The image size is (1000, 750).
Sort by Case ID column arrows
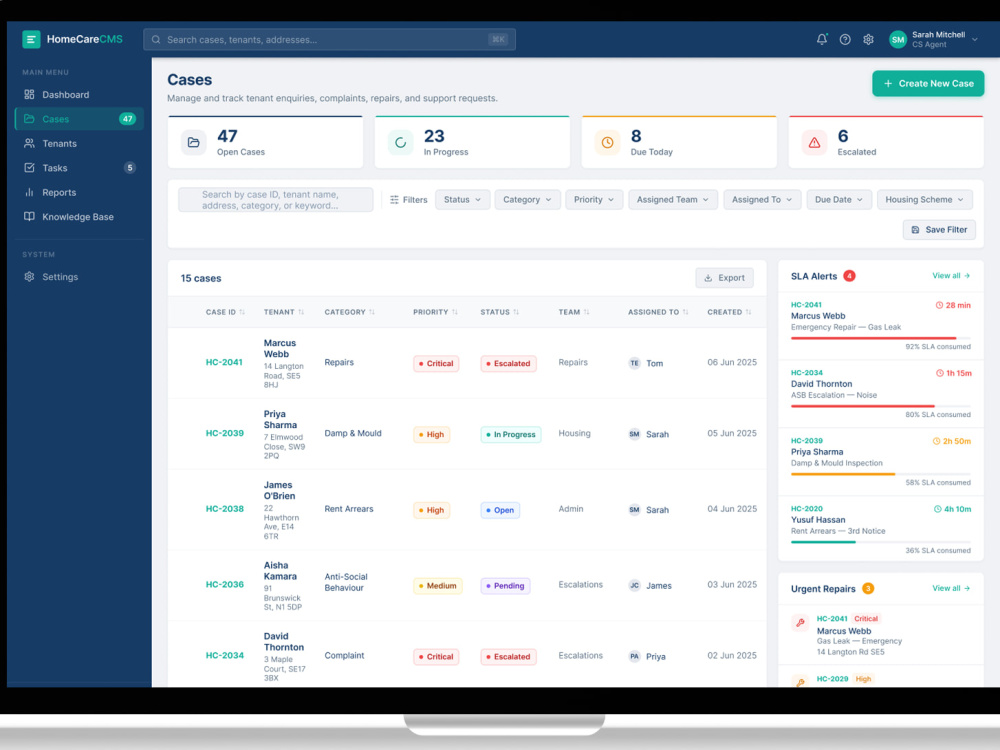(242, 312)
